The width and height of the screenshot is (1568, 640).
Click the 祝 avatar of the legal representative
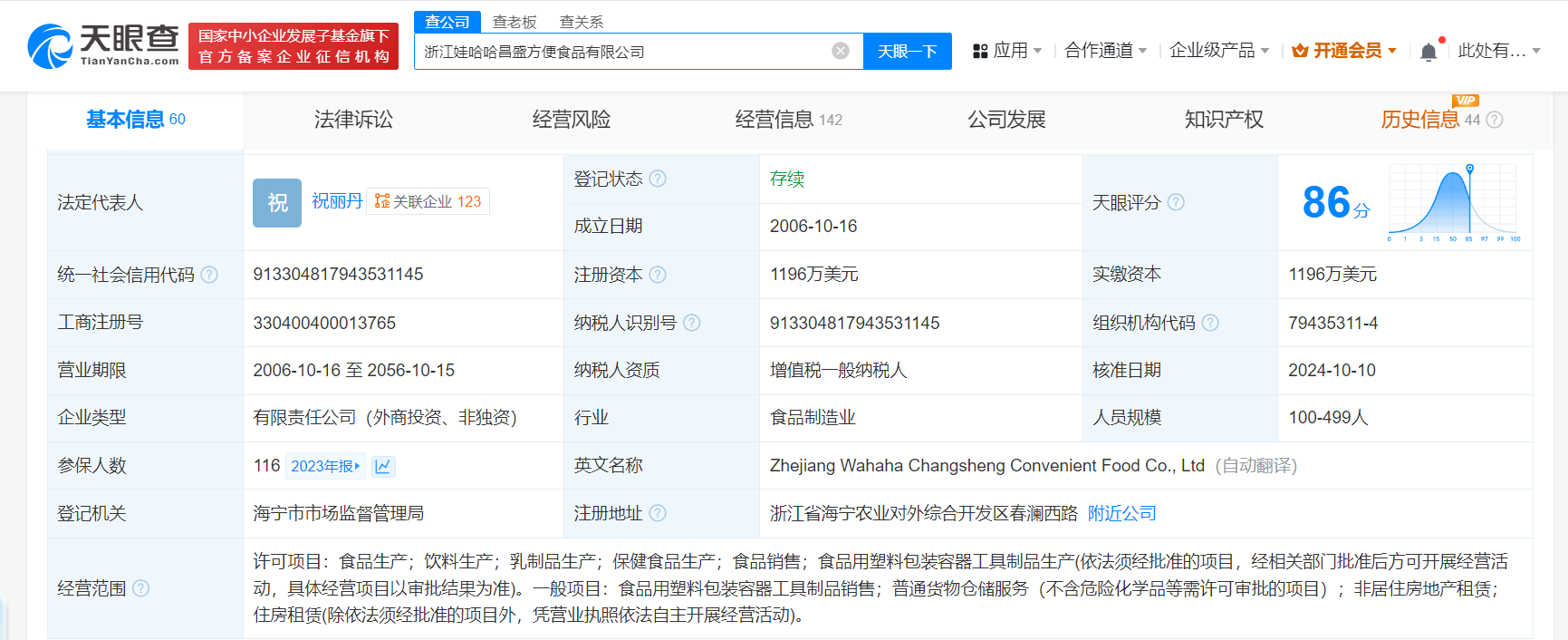(x=277, y=202)
